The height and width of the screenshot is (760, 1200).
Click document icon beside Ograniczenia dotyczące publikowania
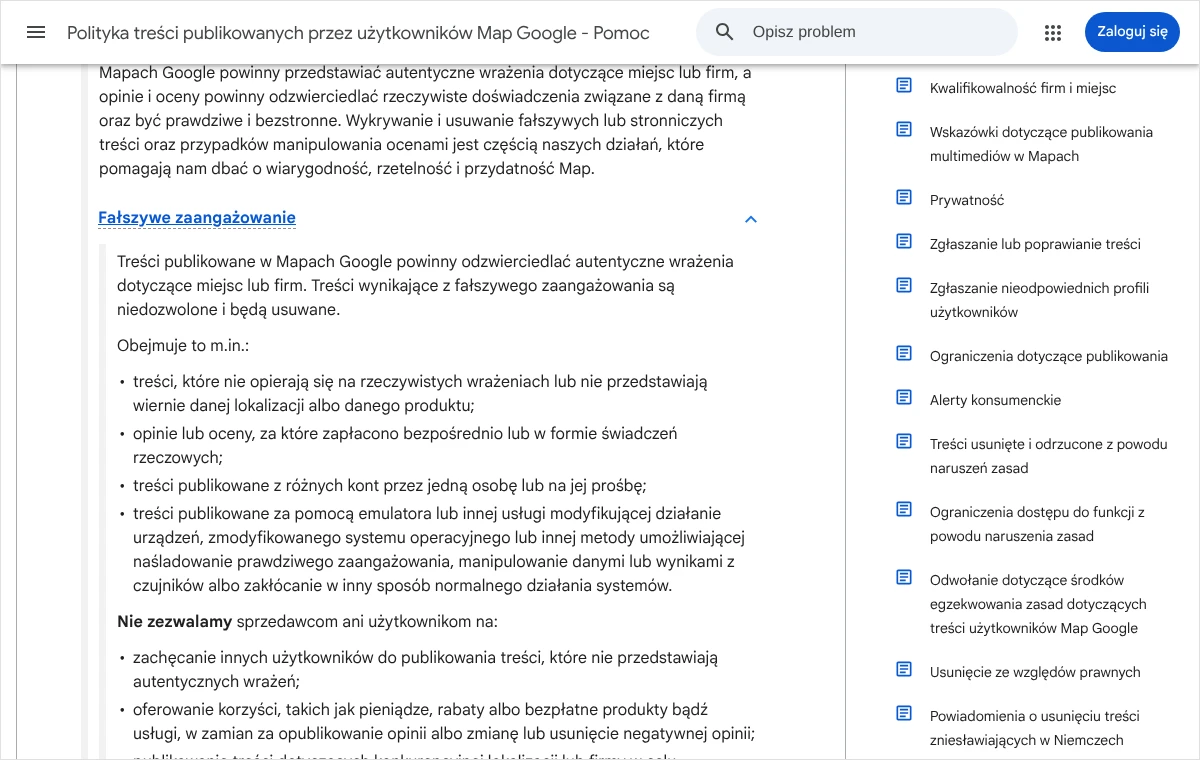(904, 354)
